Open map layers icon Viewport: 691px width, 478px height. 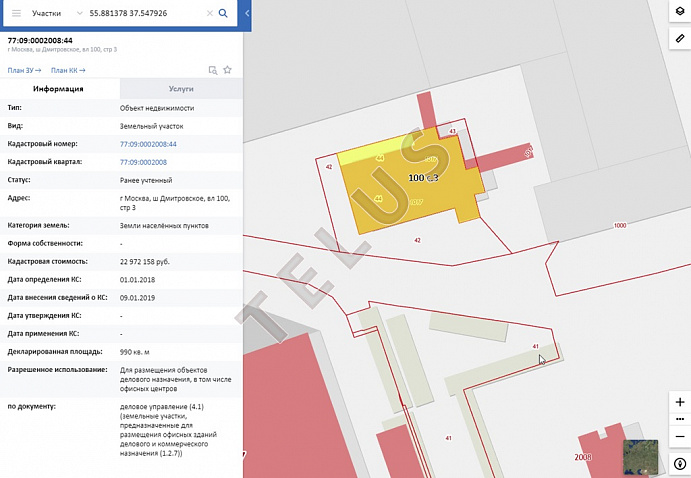point(680,11)
